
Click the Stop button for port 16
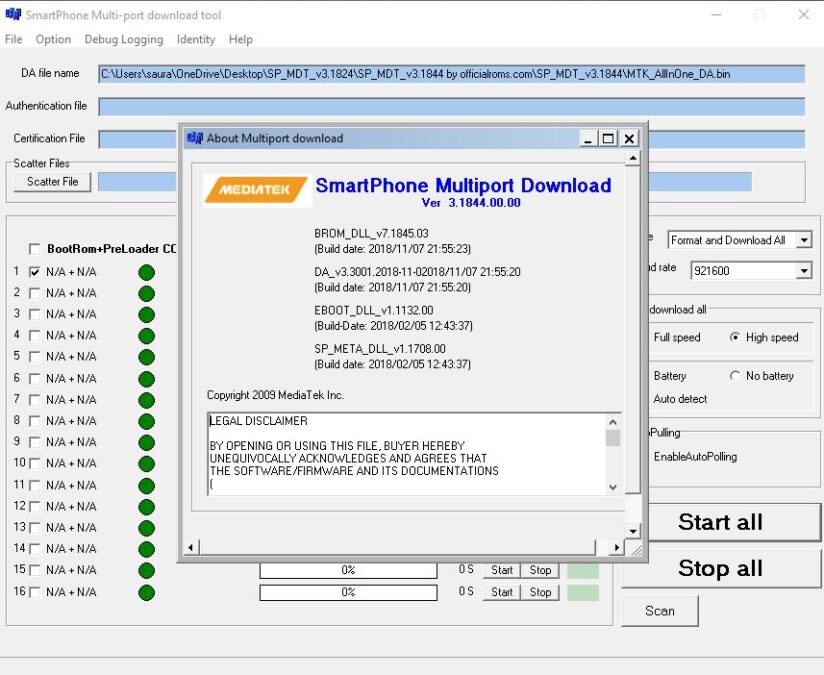click(x=540, y=592)
